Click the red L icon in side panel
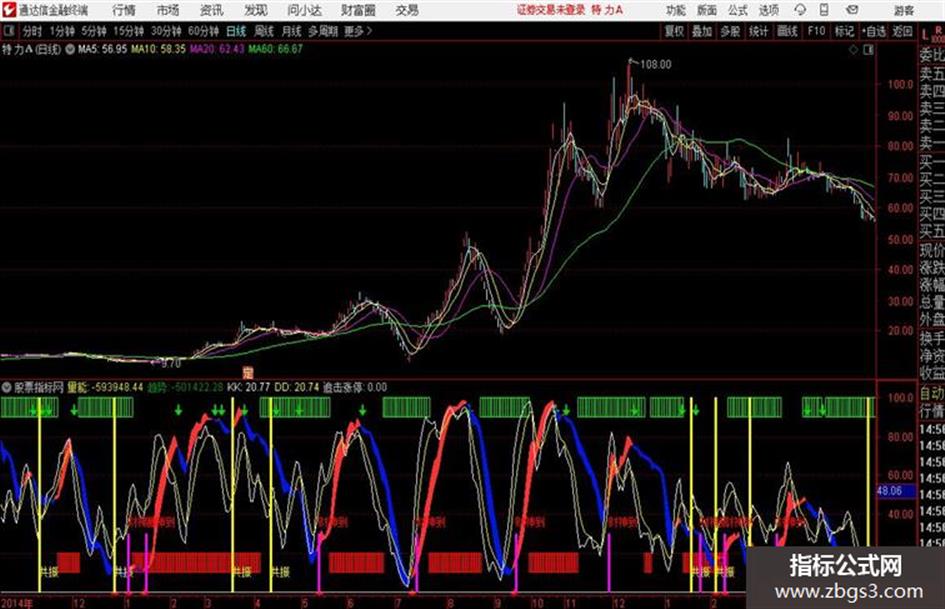This screenshot has width=945, height=609. 926,36
